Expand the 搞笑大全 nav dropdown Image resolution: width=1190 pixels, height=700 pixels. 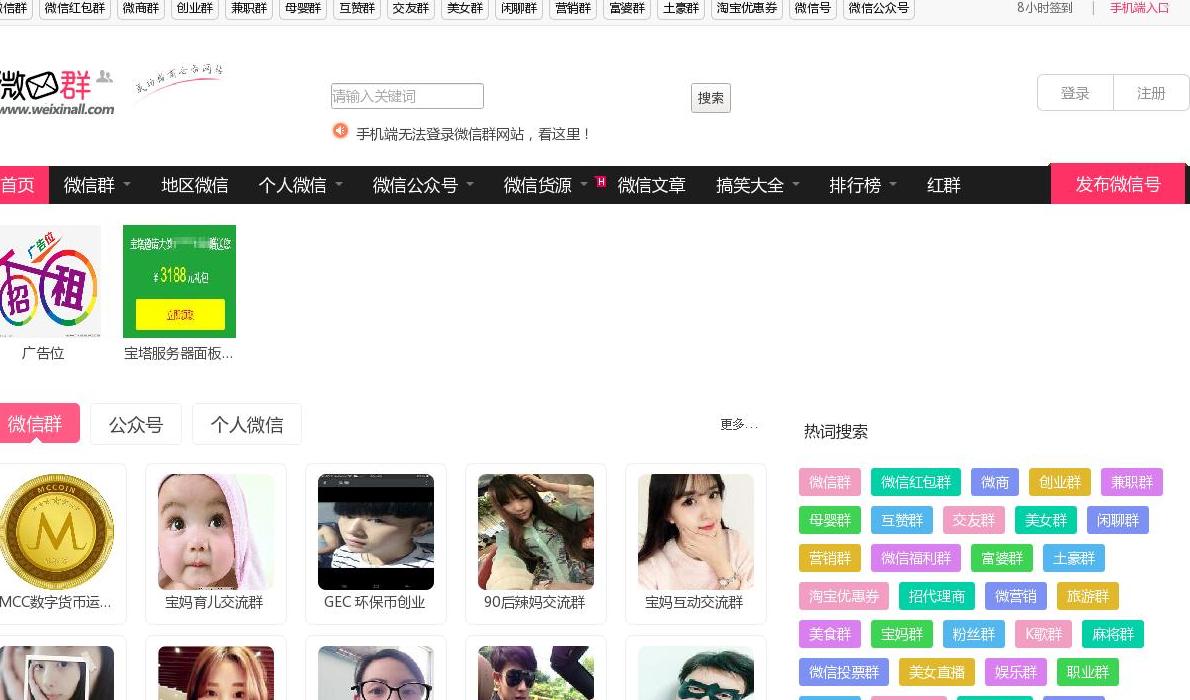coord(757,184)
